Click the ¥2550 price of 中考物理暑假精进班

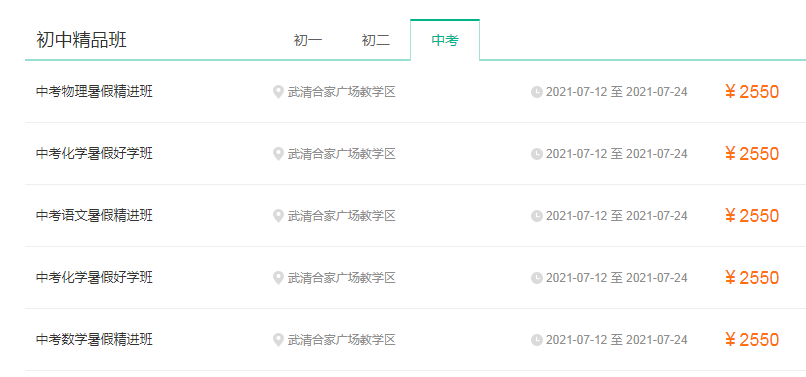tap(752, 92)
